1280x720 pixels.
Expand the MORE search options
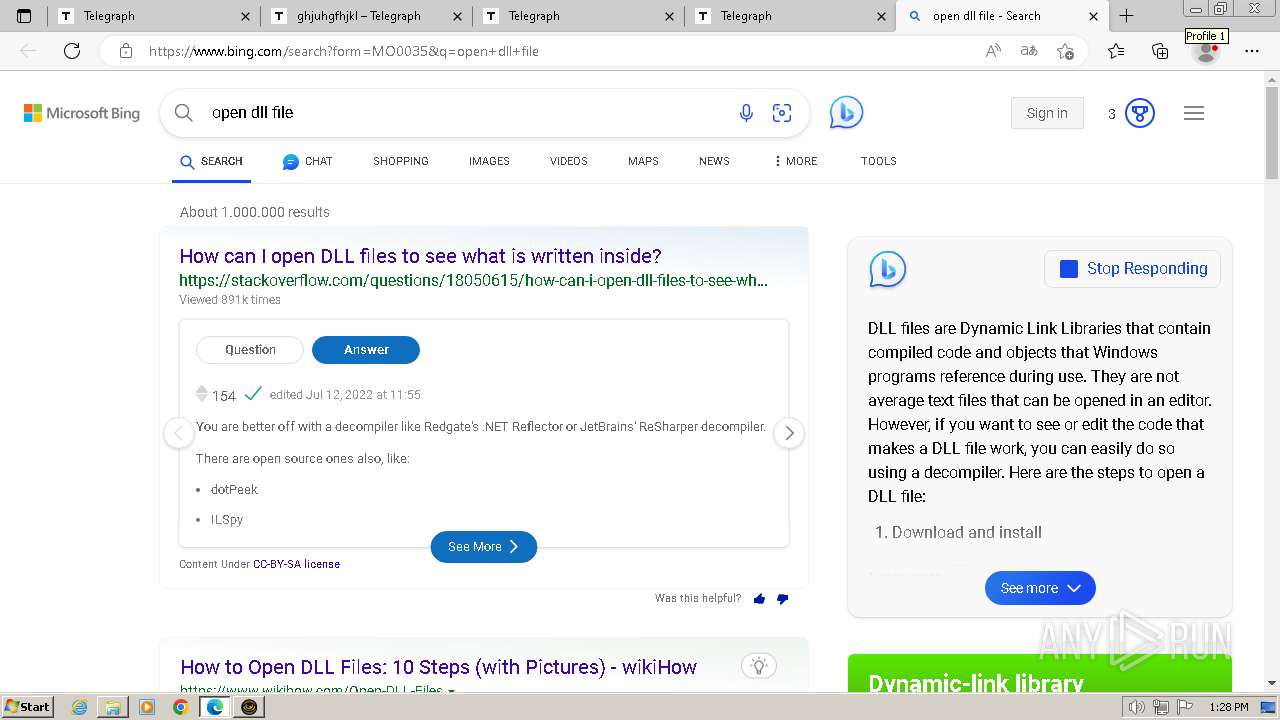pos(796,161)
